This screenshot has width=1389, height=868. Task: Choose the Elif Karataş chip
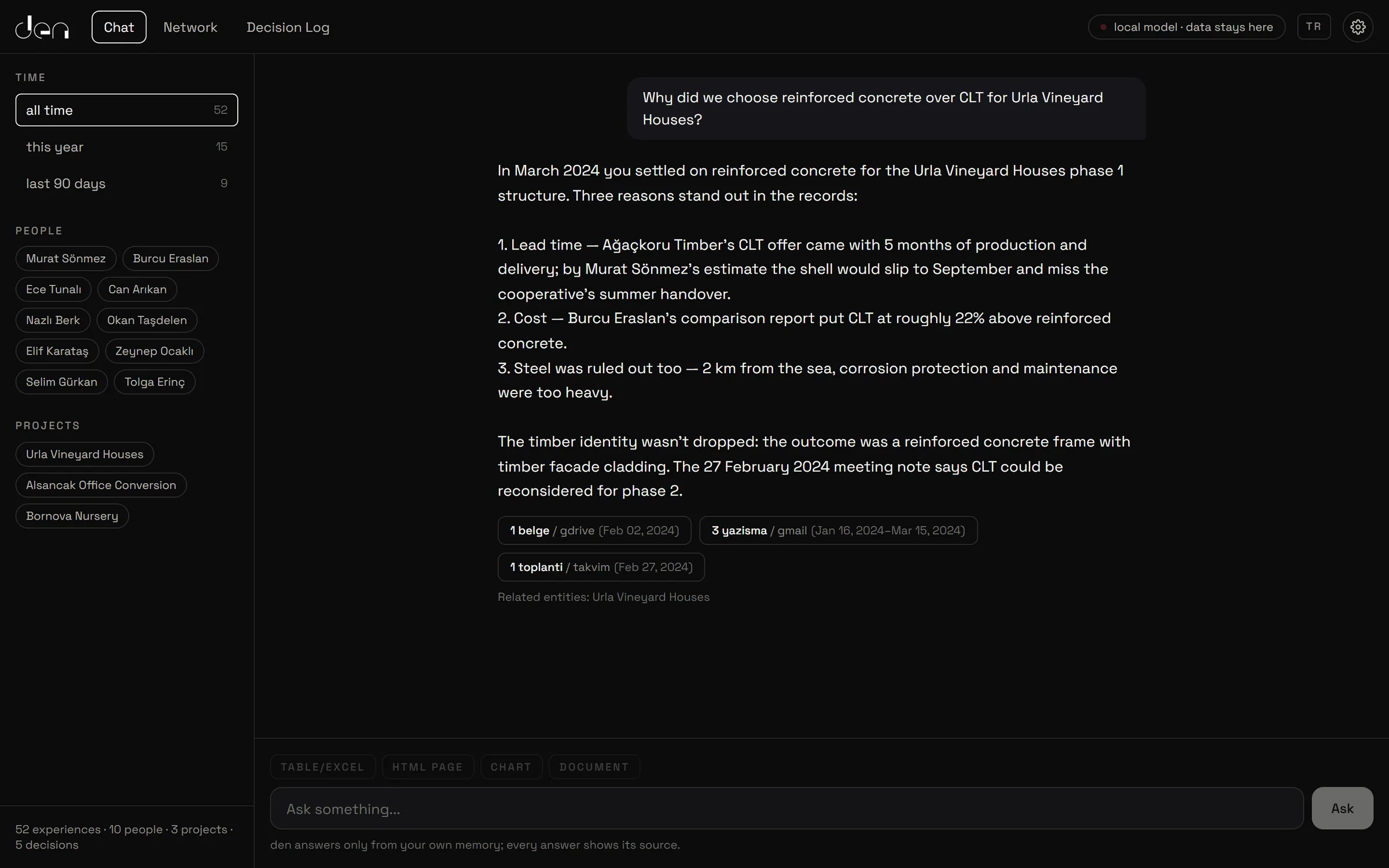57,351
